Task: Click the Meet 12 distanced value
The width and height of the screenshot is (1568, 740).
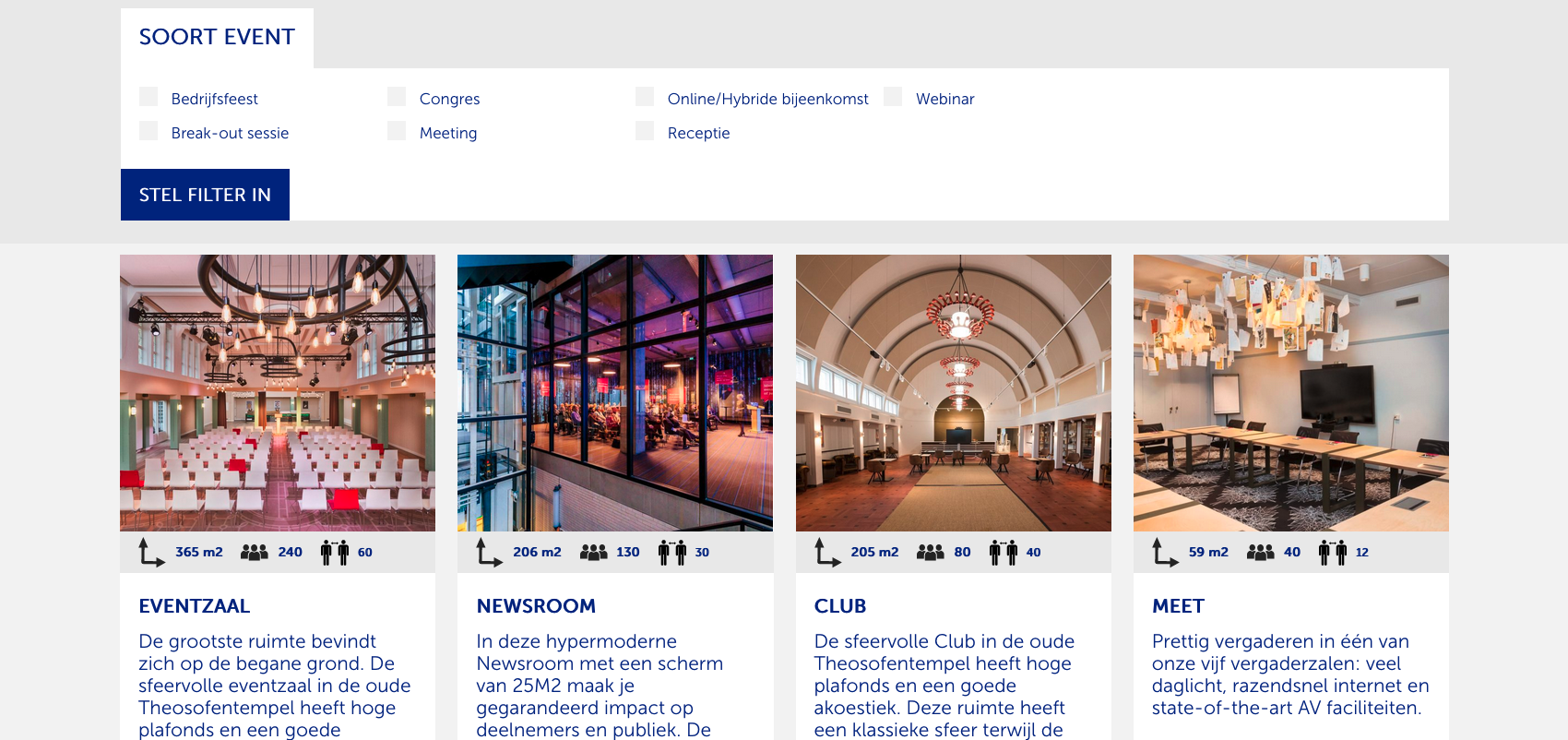Action: (1362, 552)
